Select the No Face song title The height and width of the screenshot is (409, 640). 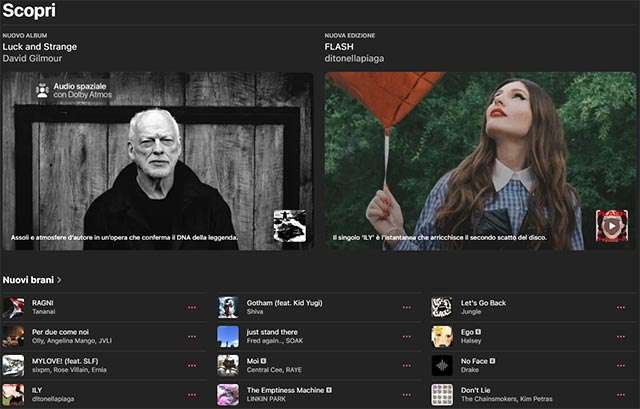coord(474,361)
